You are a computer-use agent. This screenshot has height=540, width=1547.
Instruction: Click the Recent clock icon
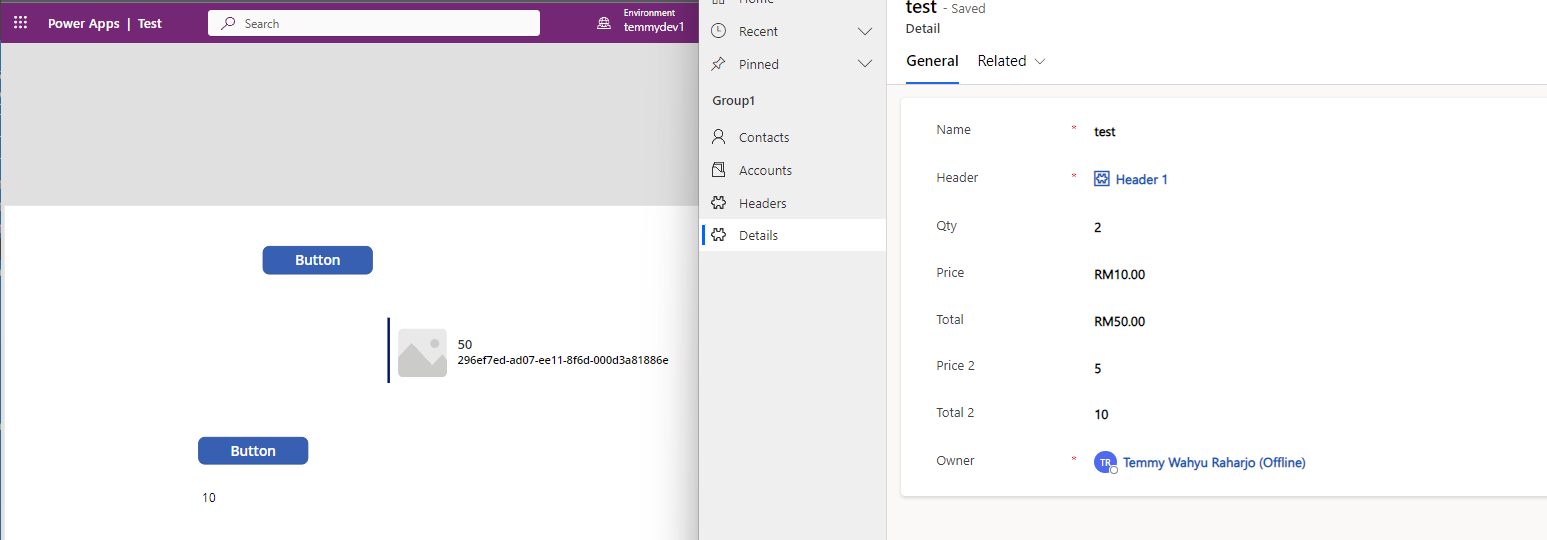[718, 31]
